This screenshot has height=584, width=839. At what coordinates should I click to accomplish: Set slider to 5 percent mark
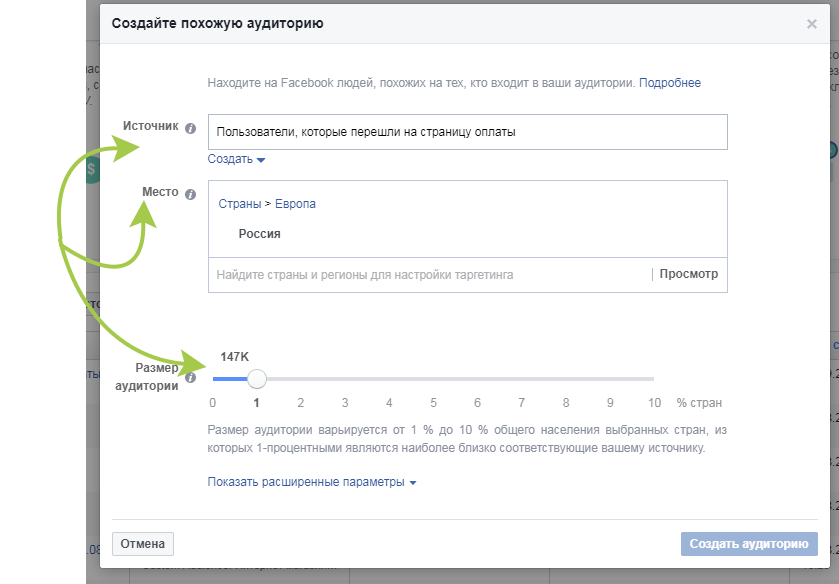point(433,380)
